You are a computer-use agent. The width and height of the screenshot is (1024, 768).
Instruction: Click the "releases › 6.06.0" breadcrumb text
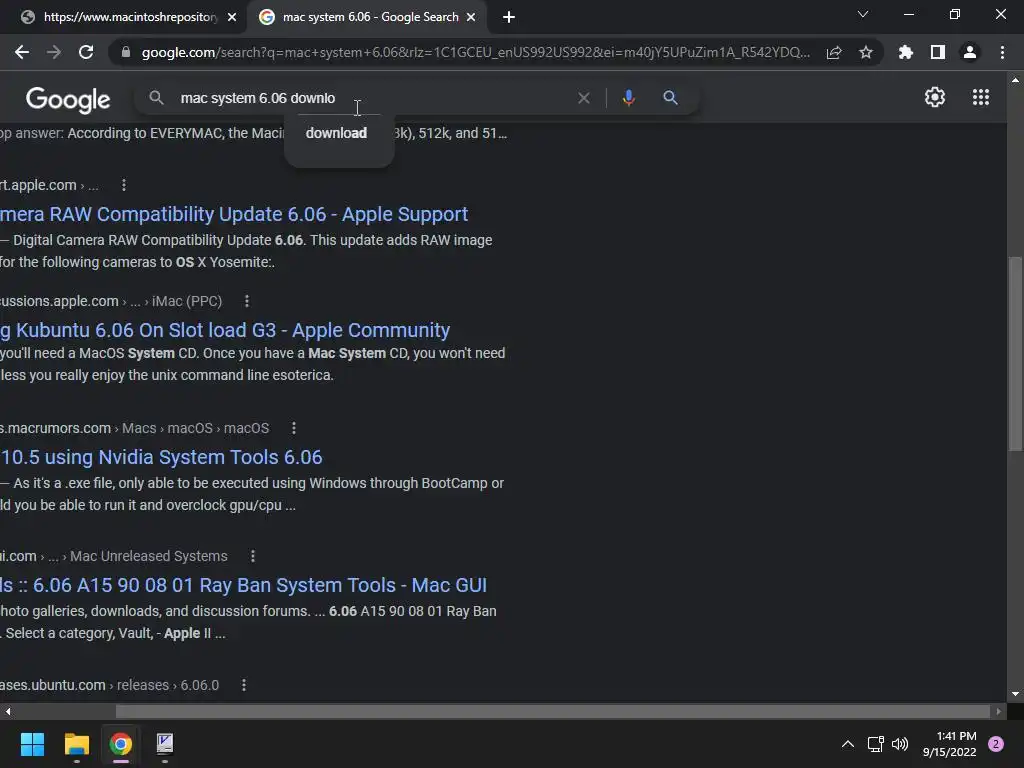click(168, 685)
